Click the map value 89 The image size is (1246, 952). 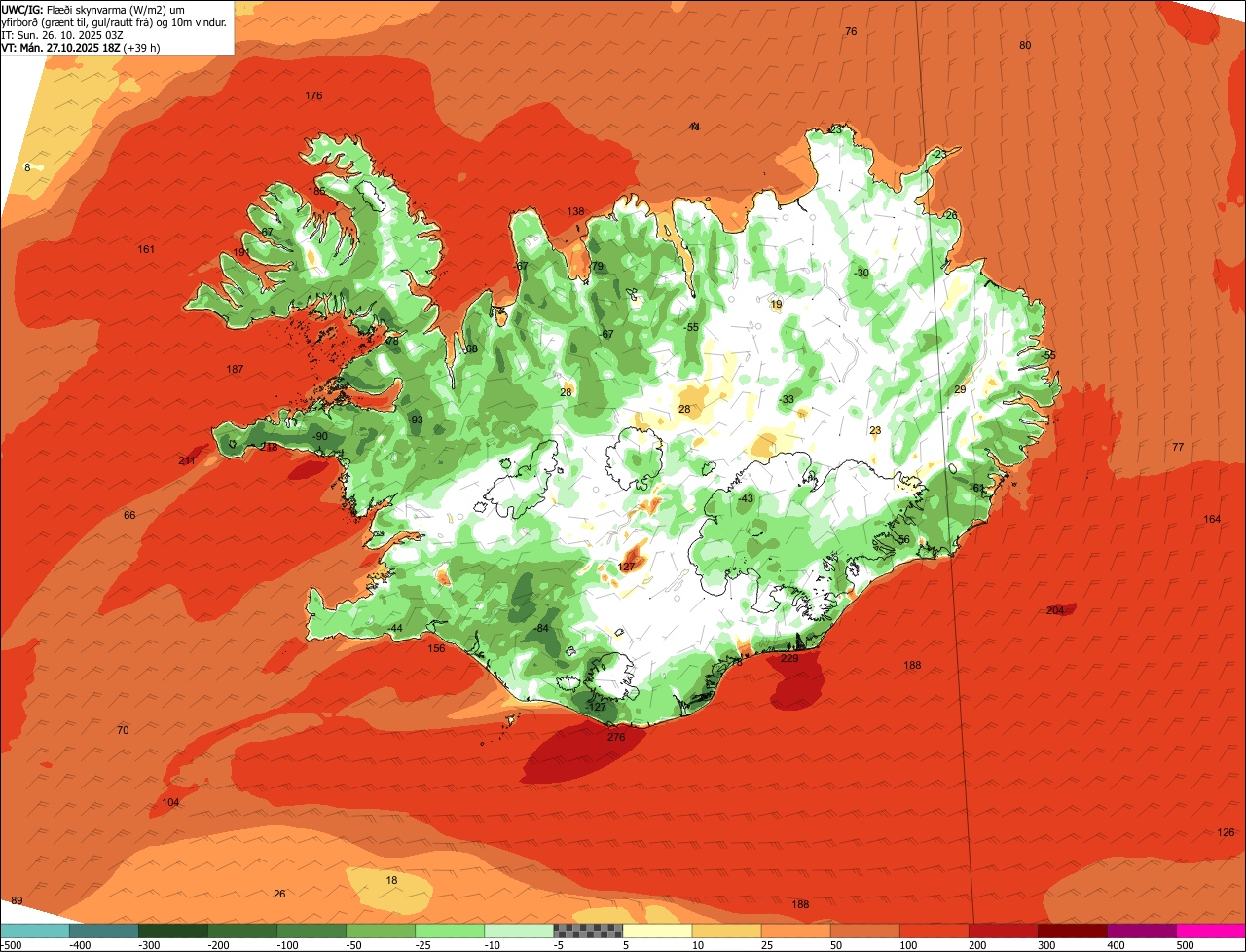pyautogui.click(x=17, y=900)
